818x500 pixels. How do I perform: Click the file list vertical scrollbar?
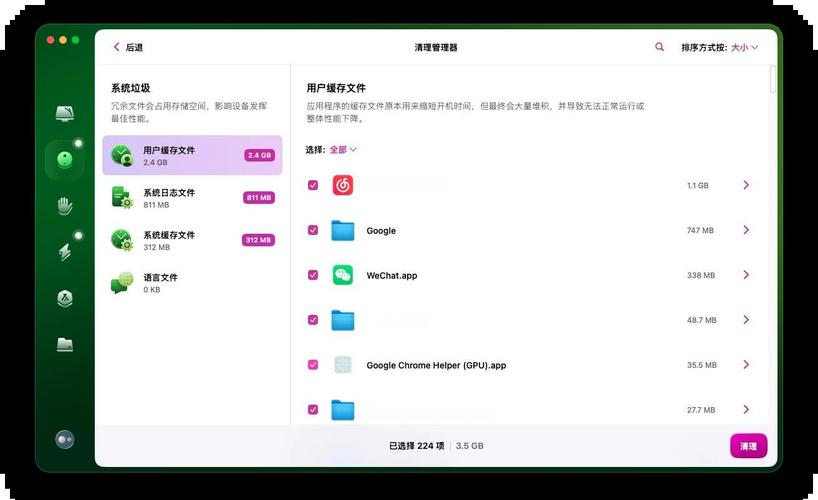[773, 79]
